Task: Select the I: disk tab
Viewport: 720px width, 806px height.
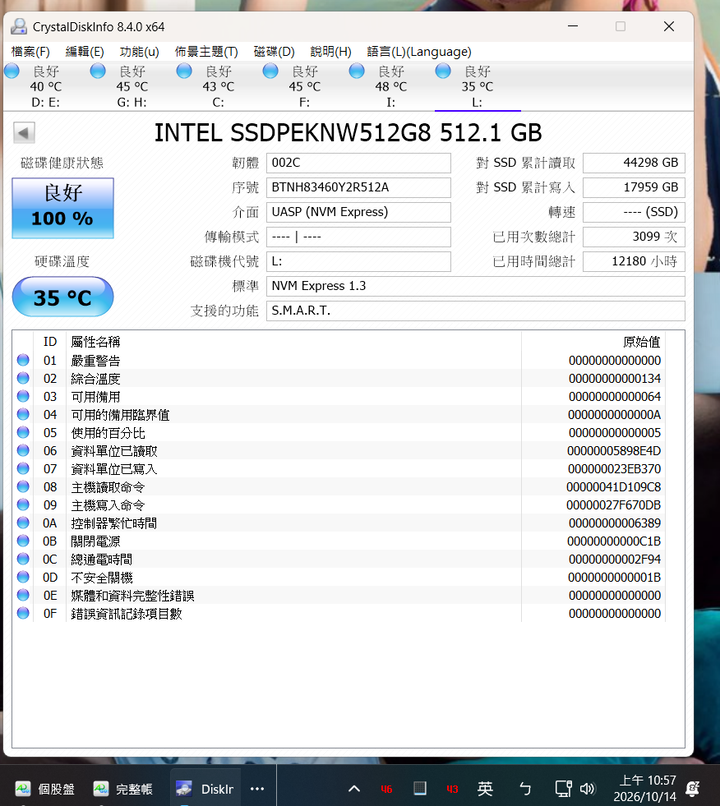Action: 391,86
